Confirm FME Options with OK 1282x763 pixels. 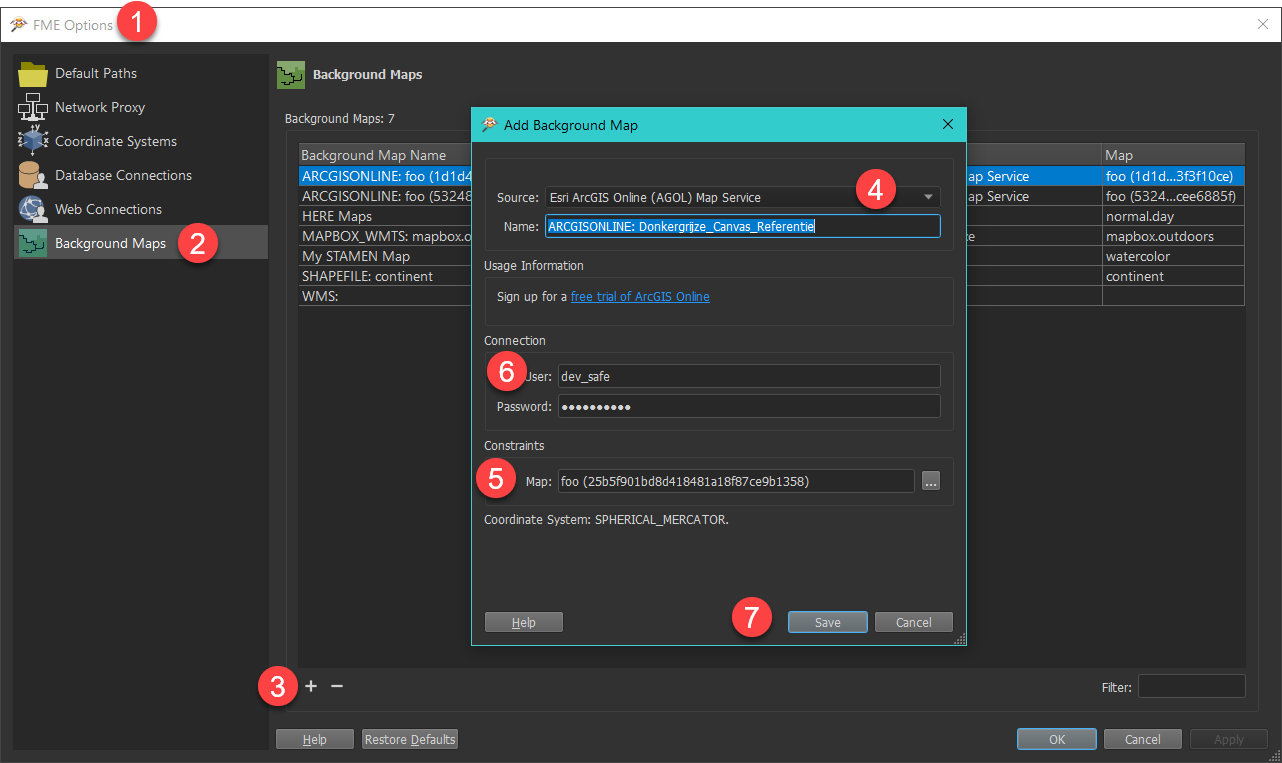(1057, 739)
